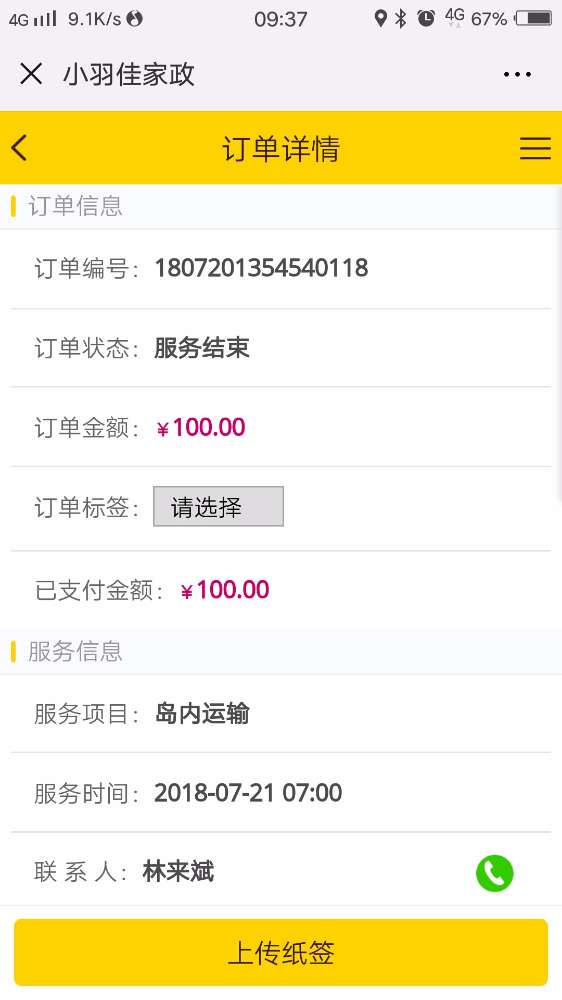
Task: Open the 请选择 order tag dropdown
Action: click(x=218, y=506)
